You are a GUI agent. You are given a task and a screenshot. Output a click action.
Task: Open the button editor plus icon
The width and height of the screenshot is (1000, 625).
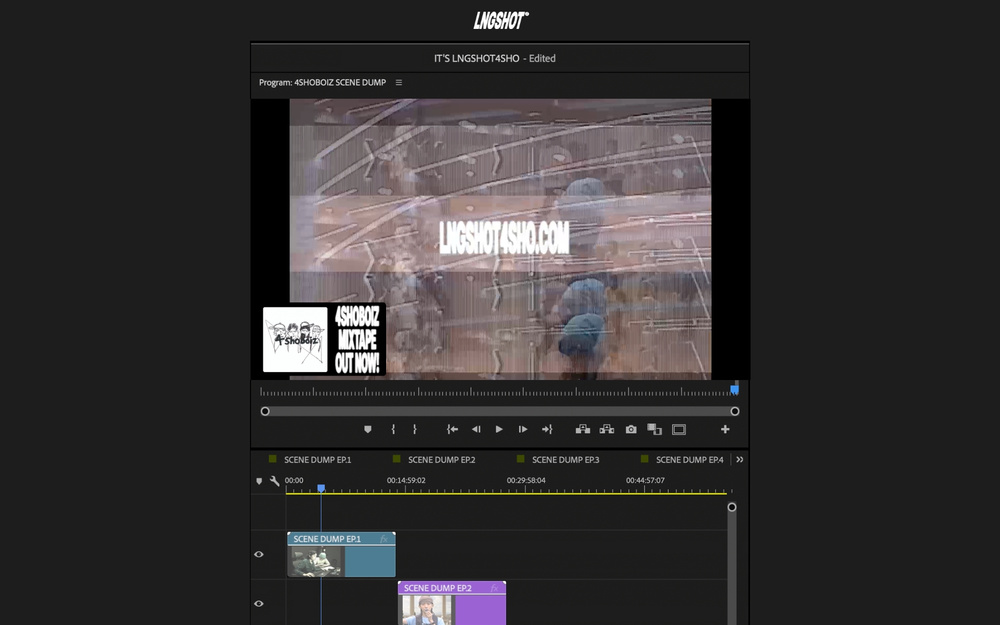[725, 429]
